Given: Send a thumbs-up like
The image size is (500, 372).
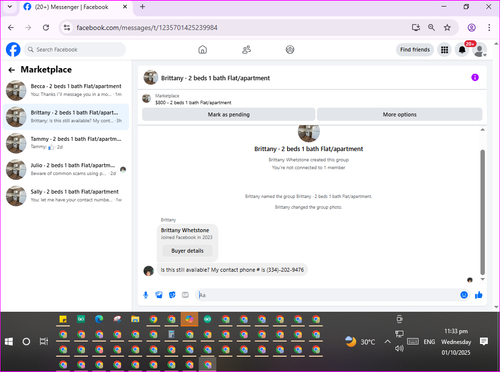Looking at the screenshot, I should [479, 295].
